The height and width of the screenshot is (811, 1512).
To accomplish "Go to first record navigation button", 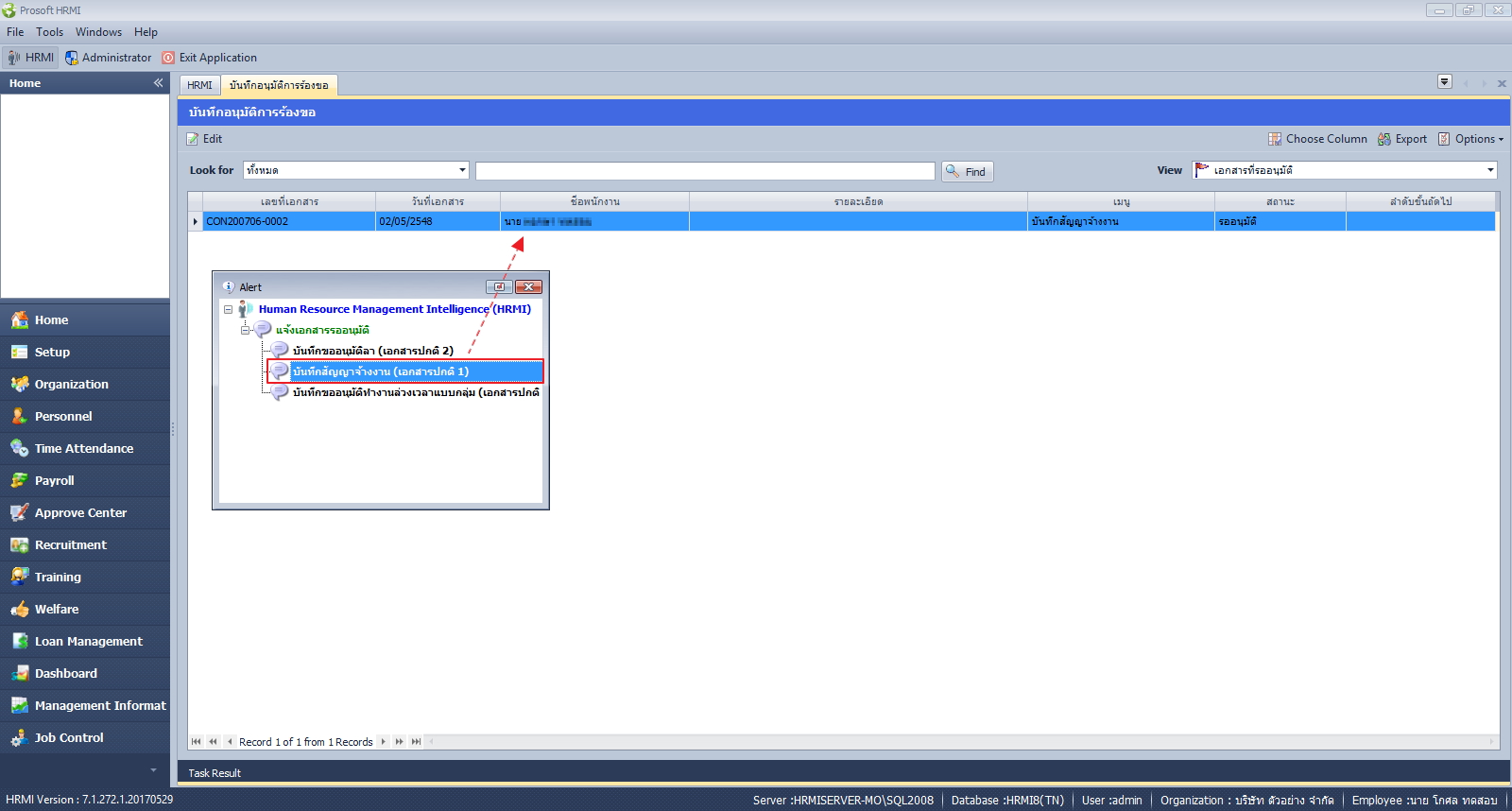I will click(197, 742).
